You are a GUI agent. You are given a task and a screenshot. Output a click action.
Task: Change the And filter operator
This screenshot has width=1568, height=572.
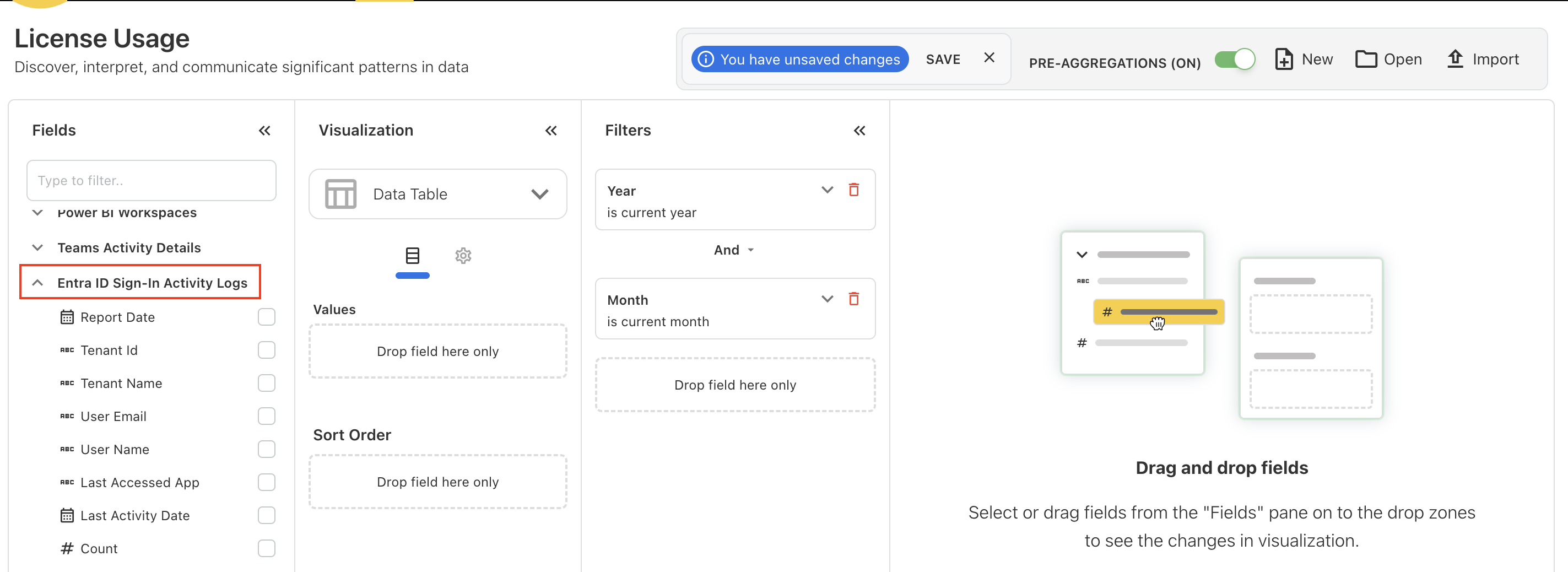(x=734, y=250)
